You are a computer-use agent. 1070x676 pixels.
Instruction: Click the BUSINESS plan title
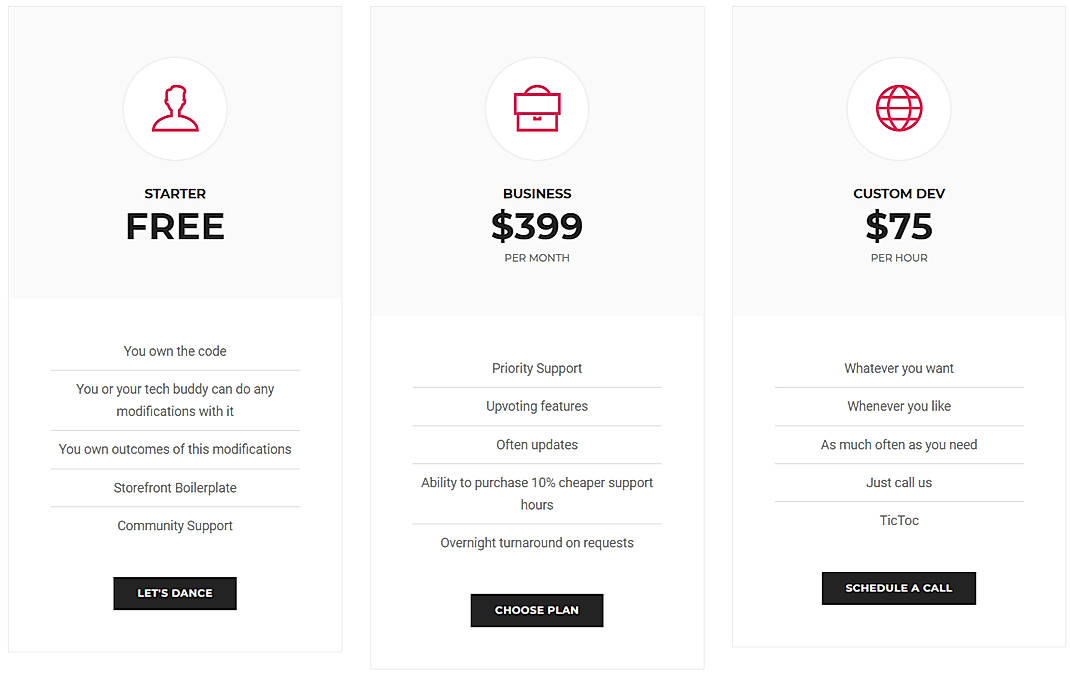(537, 193)
